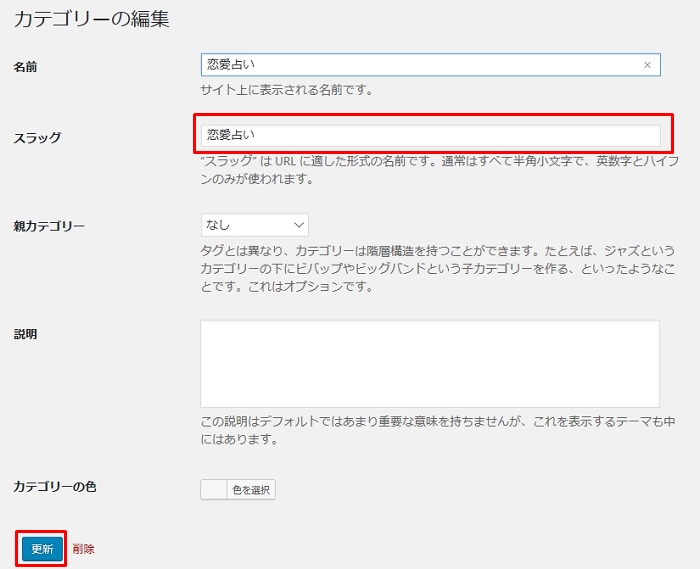The height and width of the screenshot is (569, 700).
Task: Click the スラッグ label
Action: [37, 137]
